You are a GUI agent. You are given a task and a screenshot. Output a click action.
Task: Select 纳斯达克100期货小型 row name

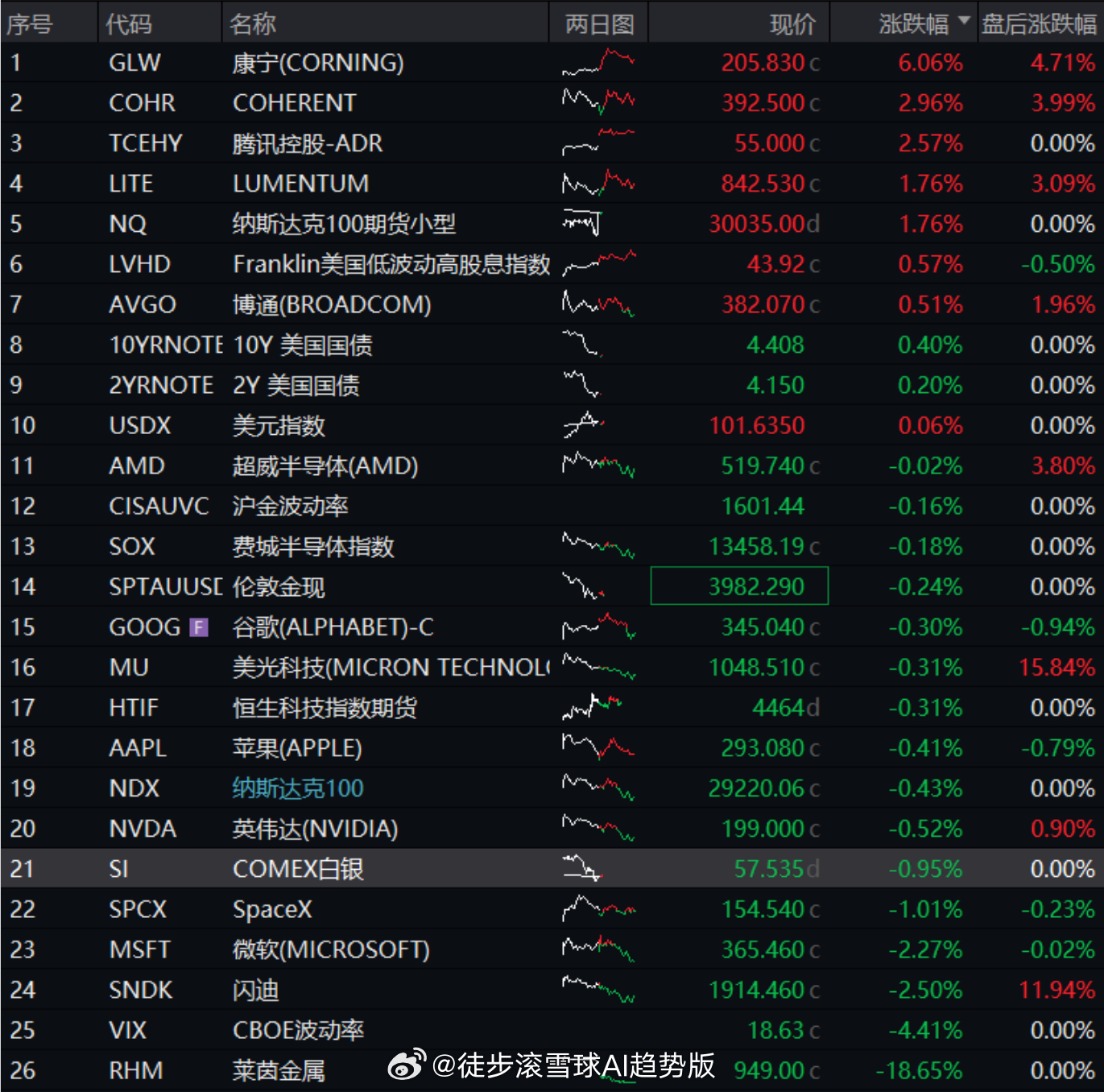pyautogui.click(x=344, y=224)
